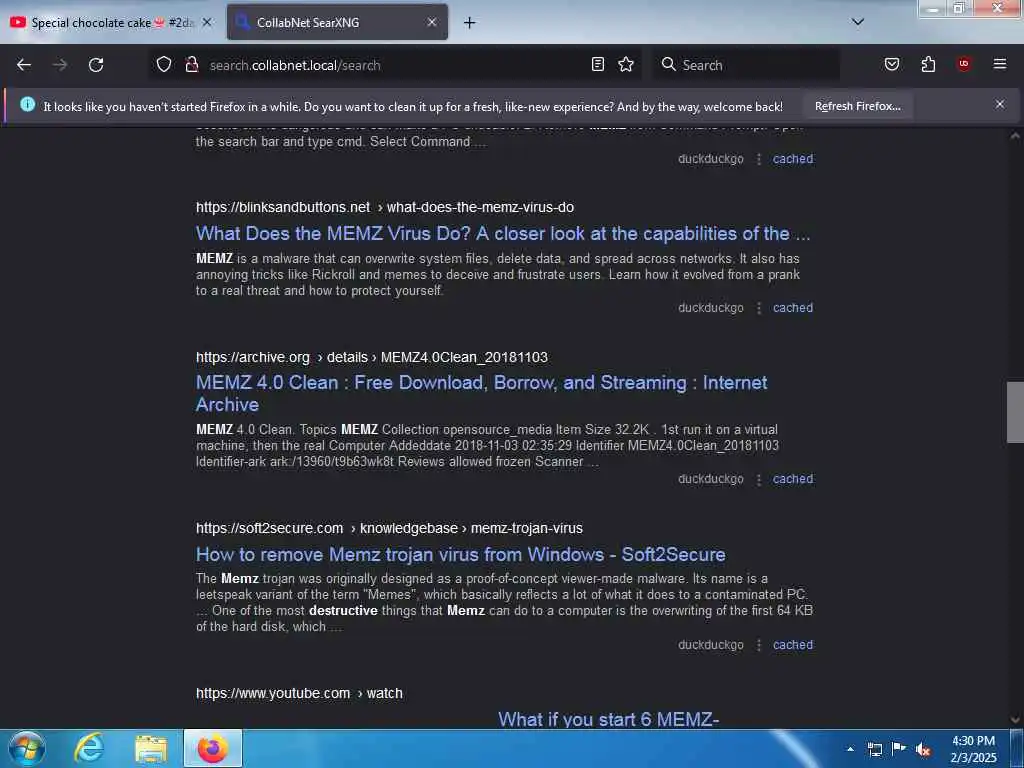The image size is (1024, 768).
Task: Open MEMZ 4.0 Clean Internet Archive result
Action: pyautogui.click(x=482, y=393)
